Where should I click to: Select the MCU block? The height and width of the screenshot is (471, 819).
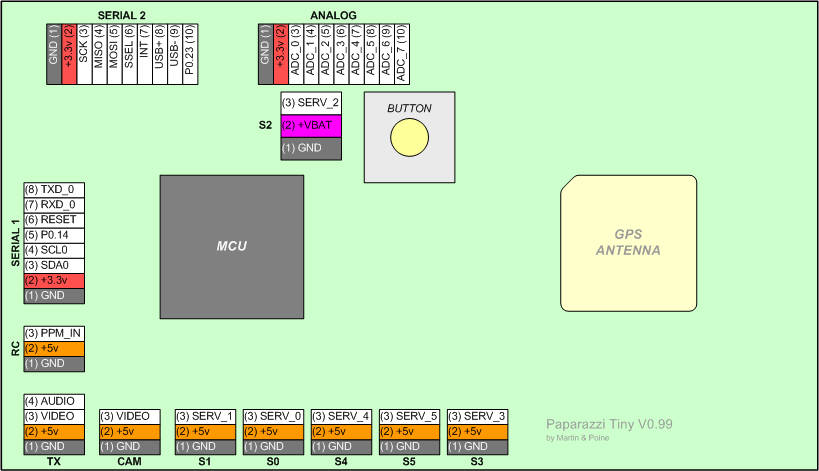pos(232,246)
